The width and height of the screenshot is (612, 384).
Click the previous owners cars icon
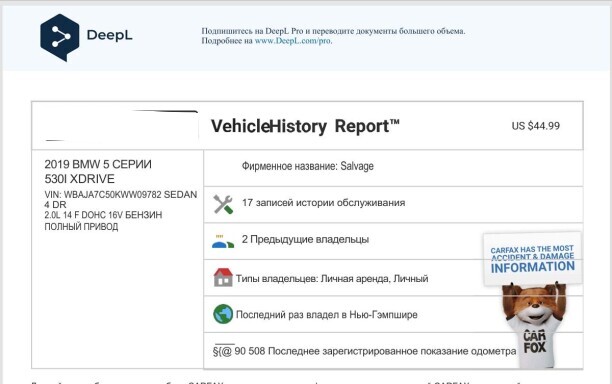[223, 242]
